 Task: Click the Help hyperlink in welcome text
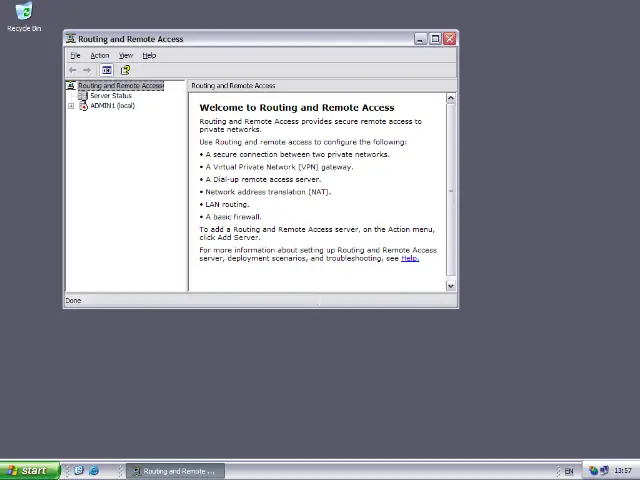(410, 258)
